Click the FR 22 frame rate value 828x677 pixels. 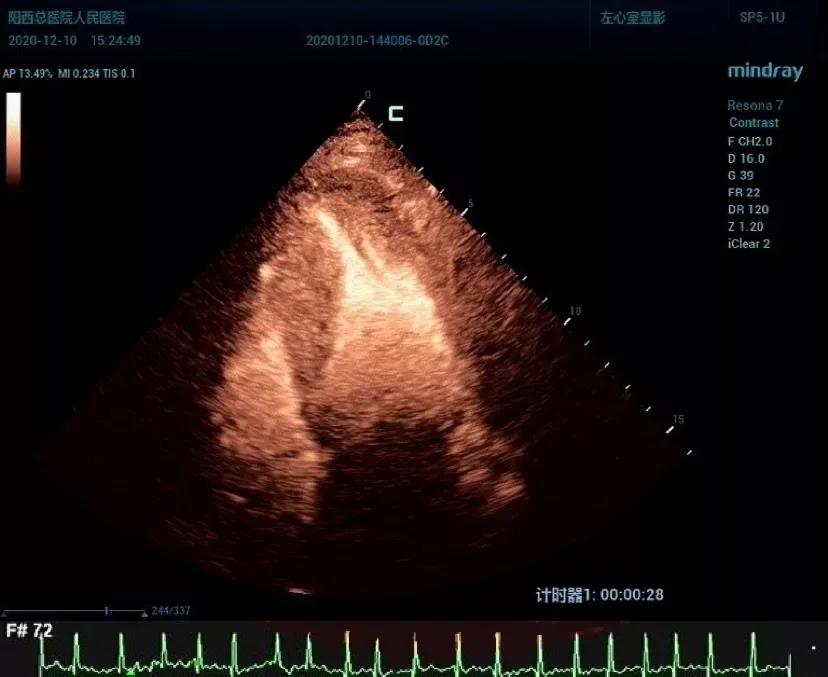point(744,192)
